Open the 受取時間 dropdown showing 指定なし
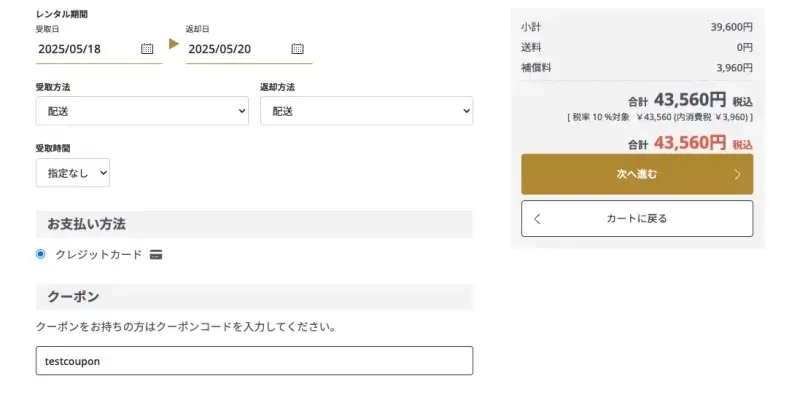The height and width of the screenshot is (400, 800). pyautogui.click(x=72, y=173)
